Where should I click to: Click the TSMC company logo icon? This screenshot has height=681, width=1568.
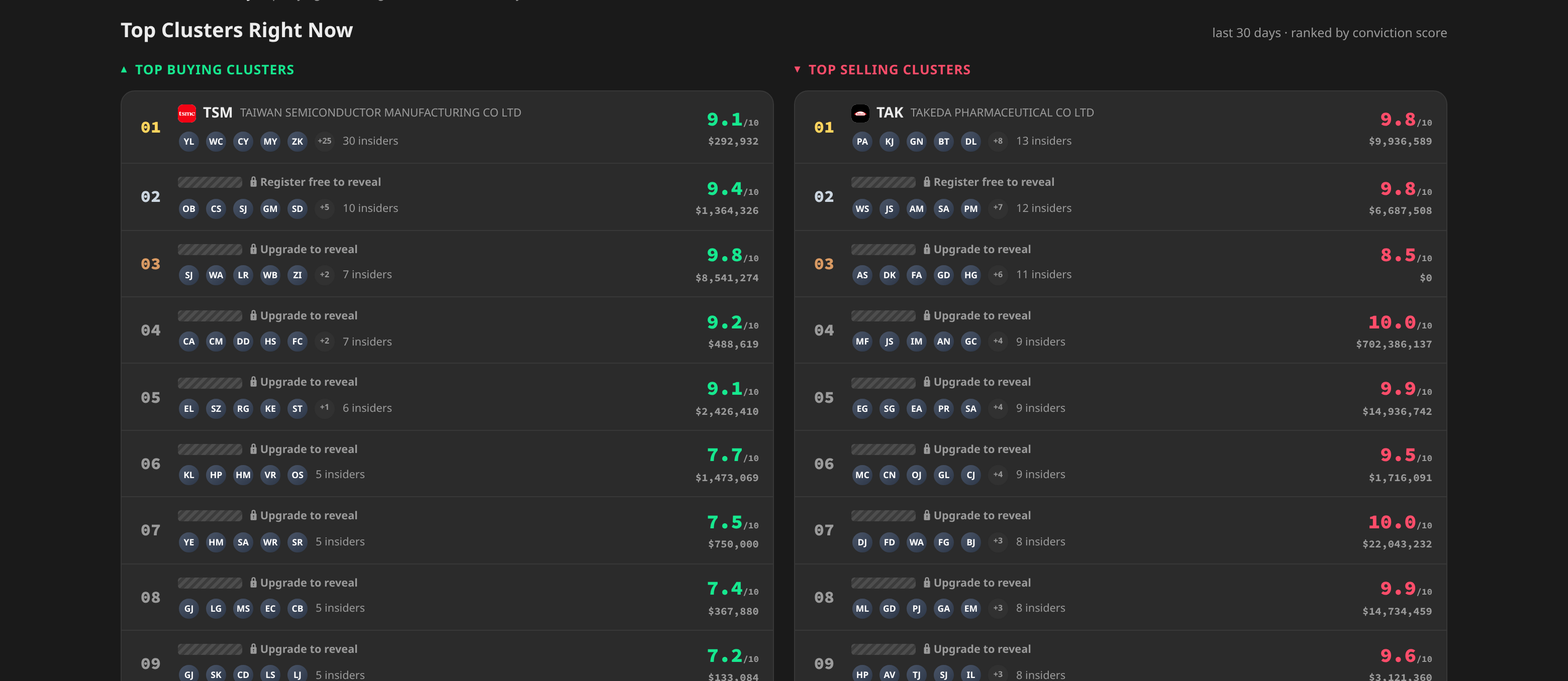pyautogui.click(x=187, y=113)
